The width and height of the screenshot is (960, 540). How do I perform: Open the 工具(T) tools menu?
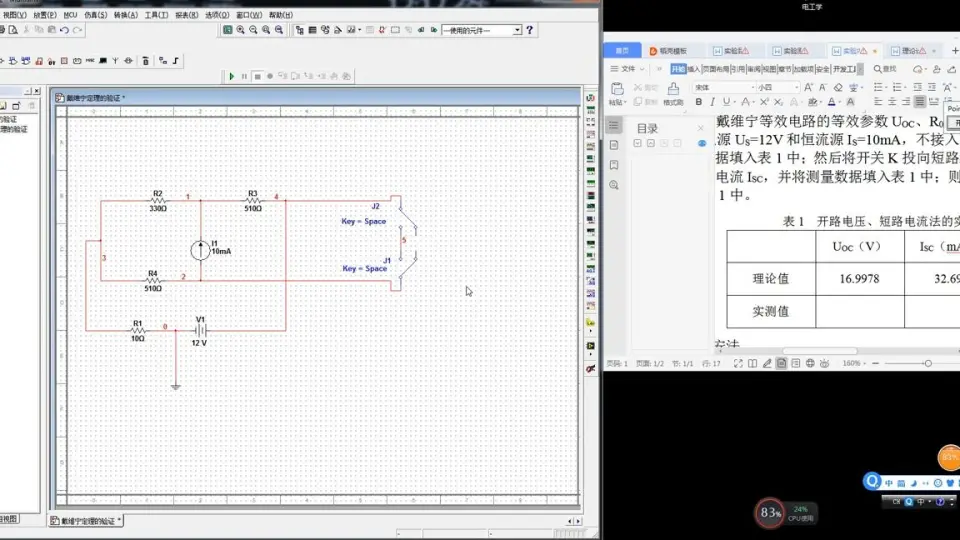coord(156,15)
